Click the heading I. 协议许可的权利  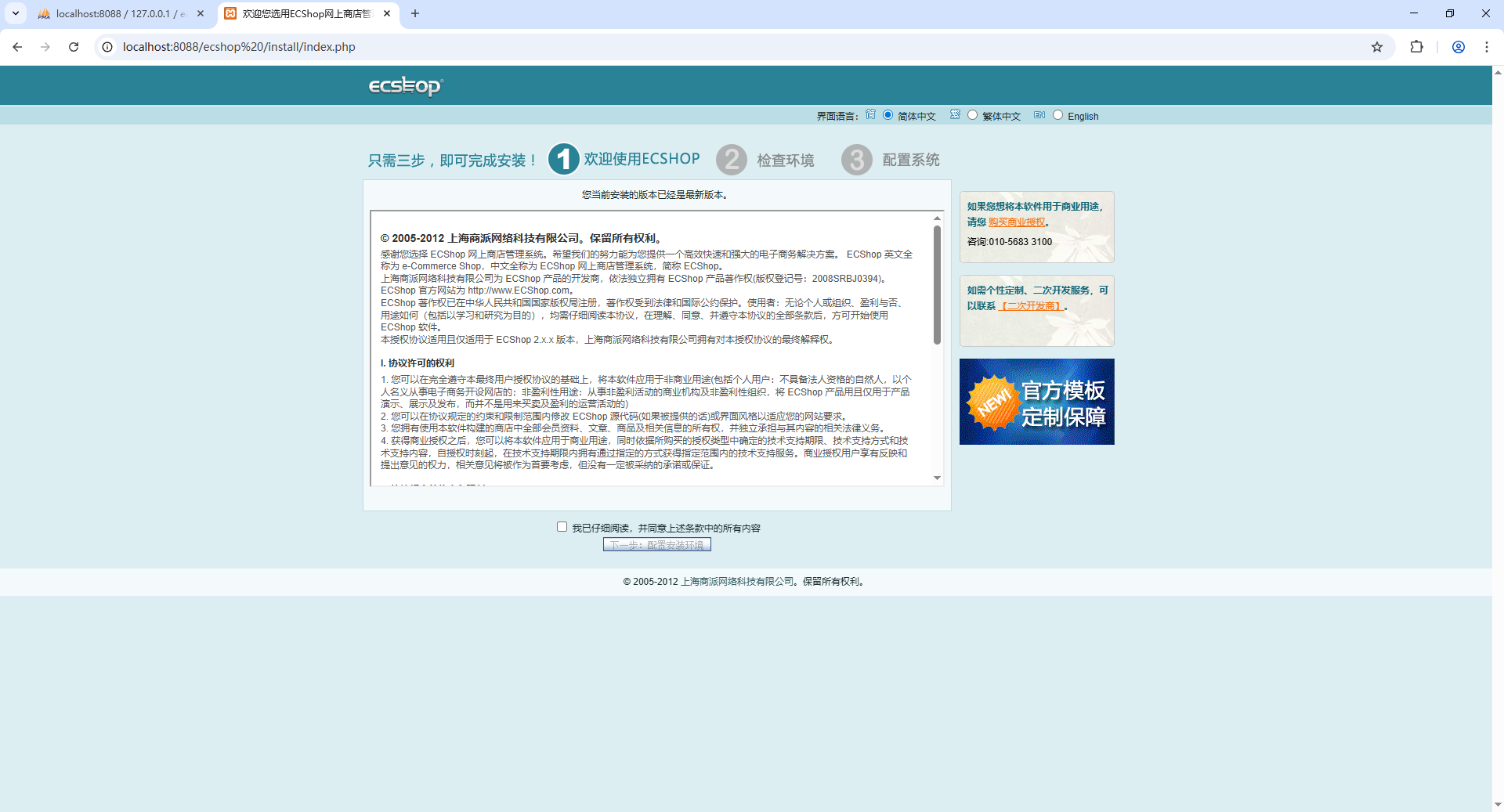tap(418, 363)
